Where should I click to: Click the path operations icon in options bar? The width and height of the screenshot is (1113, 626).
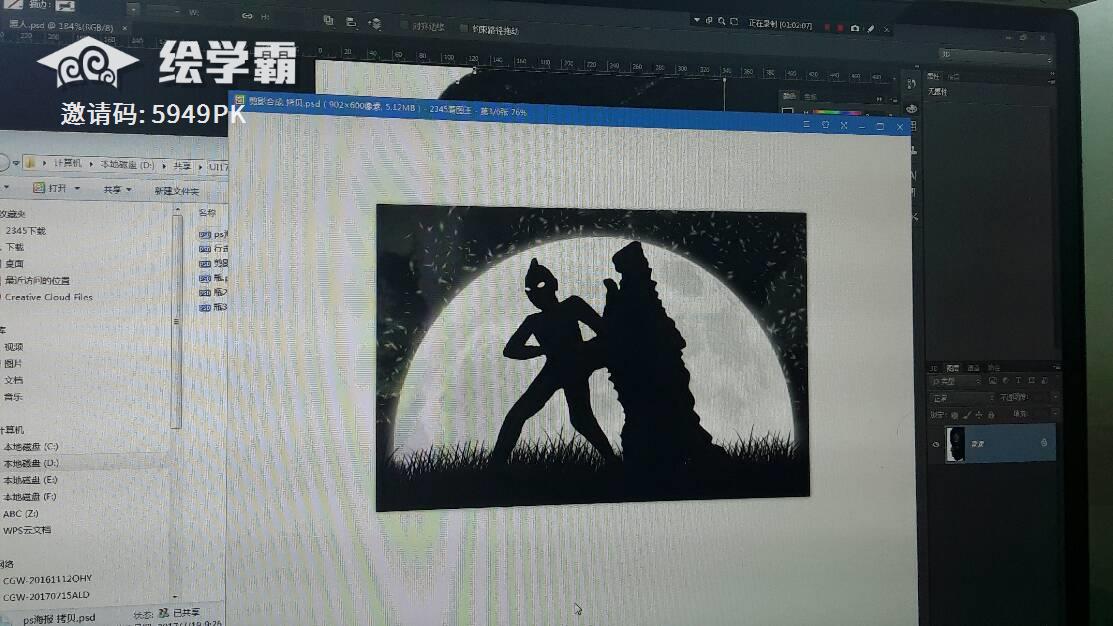(329, 21)
